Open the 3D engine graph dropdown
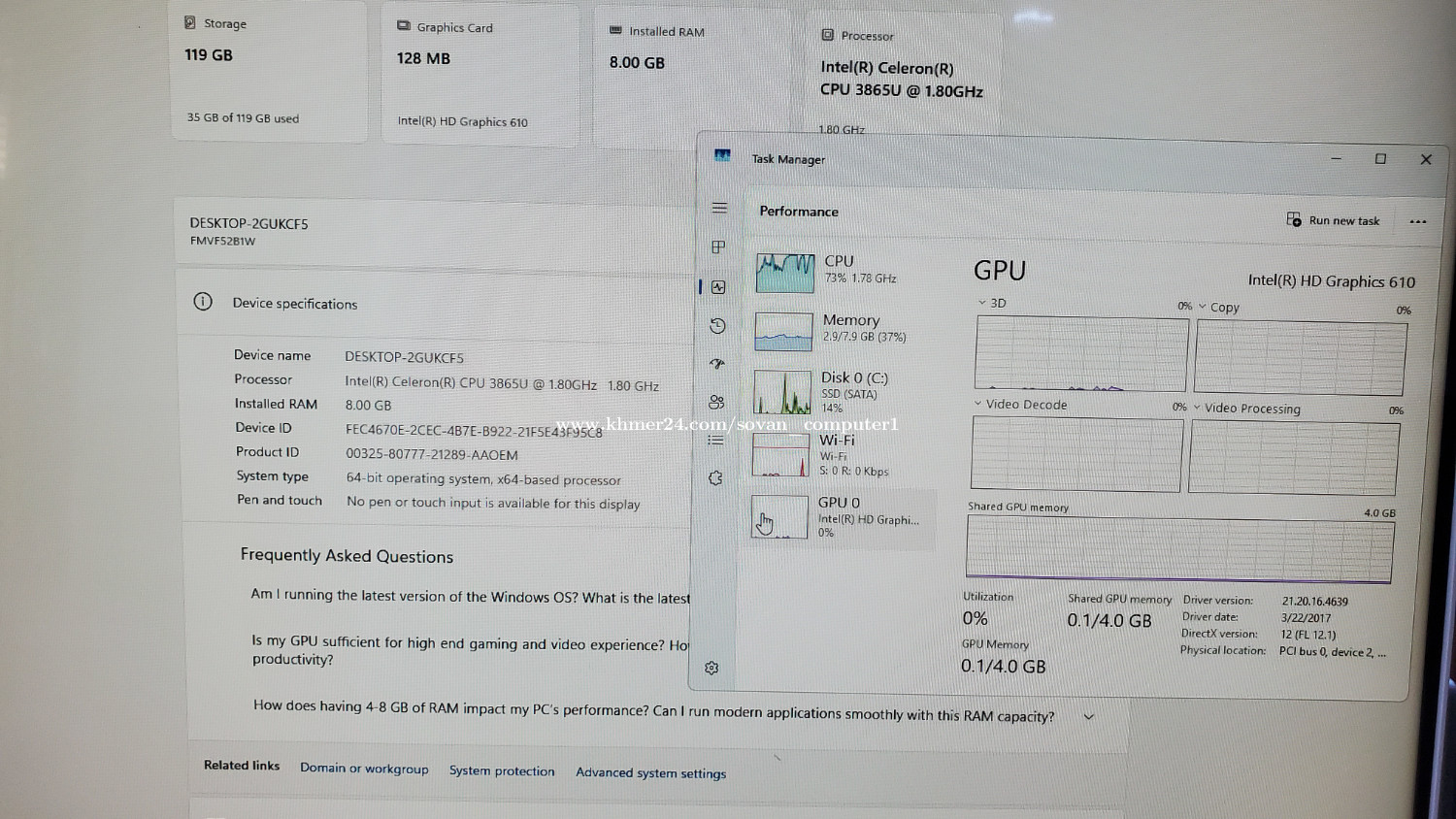The width and height of the screenshot is (1456, 819). click(x=991, y=303)
